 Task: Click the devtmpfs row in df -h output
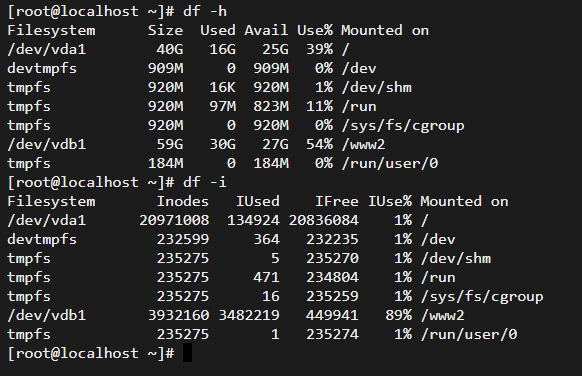coord(192,68)
